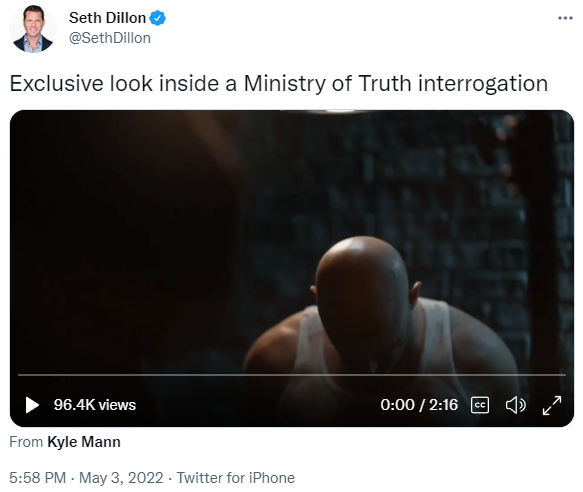Click the 0:00 / 2:16 time display

point(419,405)
